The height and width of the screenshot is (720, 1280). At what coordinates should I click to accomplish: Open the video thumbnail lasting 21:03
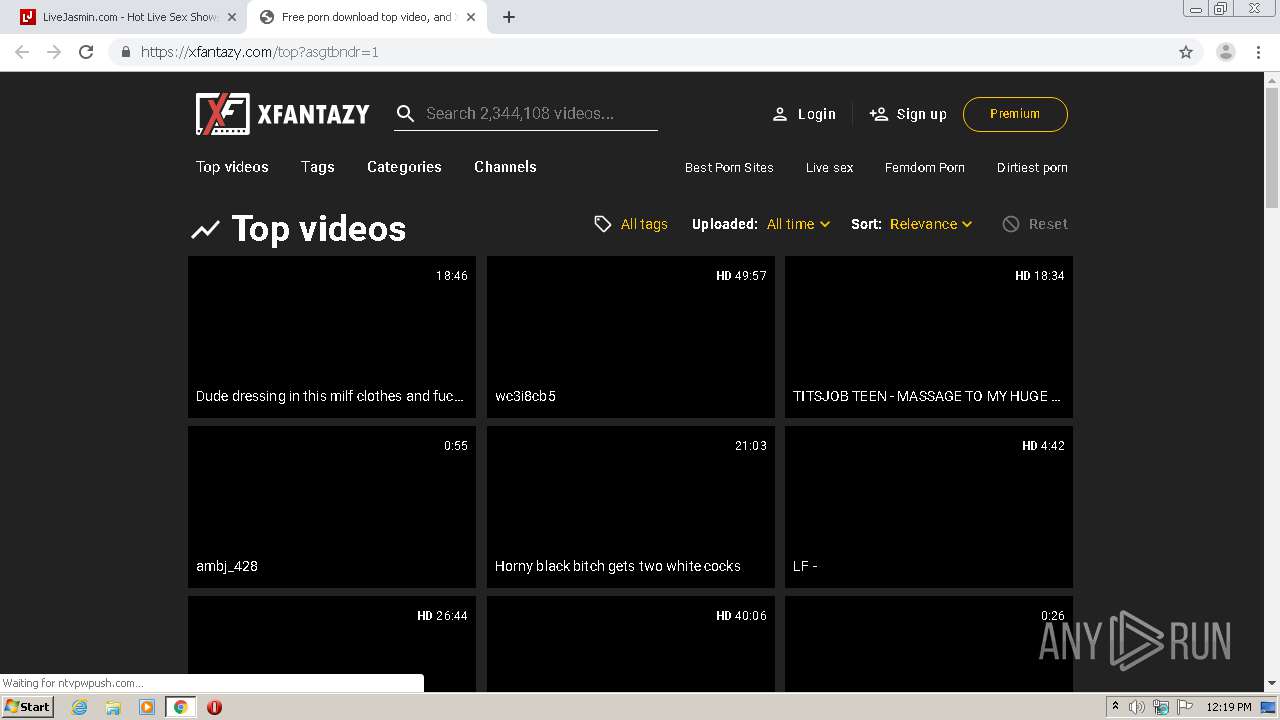click(631, 507)
